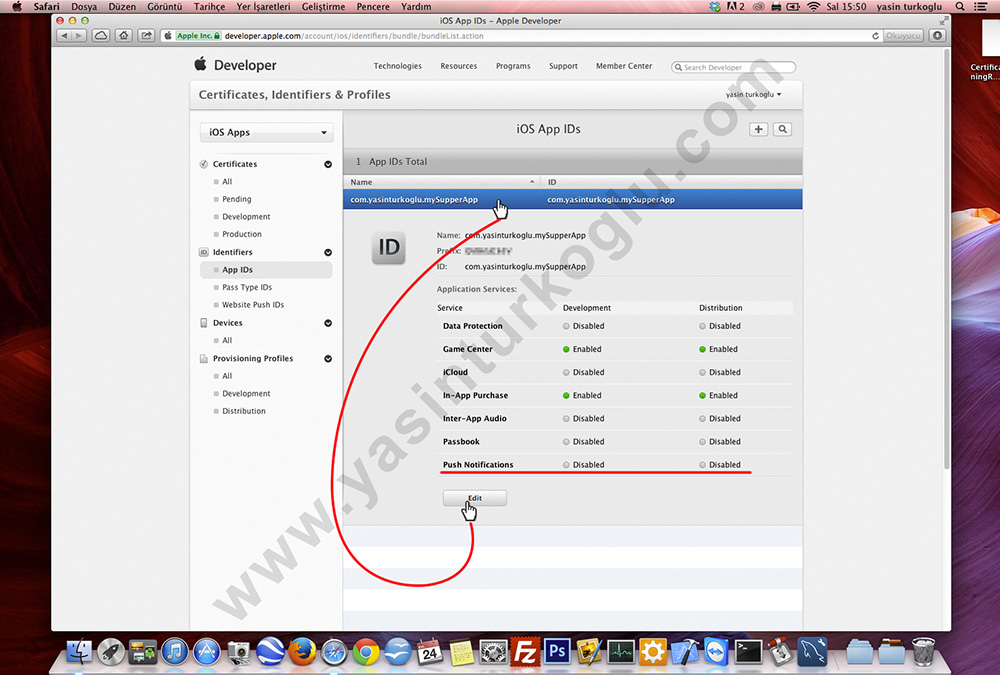Open Finder from the dock

[79, 652]
